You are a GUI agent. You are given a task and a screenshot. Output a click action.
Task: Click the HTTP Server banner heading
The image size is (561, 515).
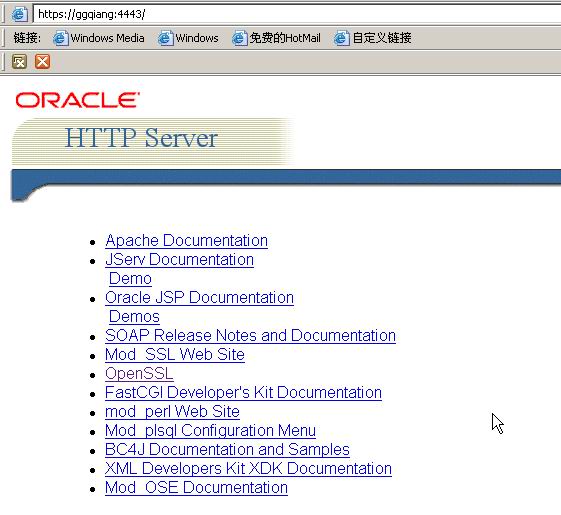141,138
